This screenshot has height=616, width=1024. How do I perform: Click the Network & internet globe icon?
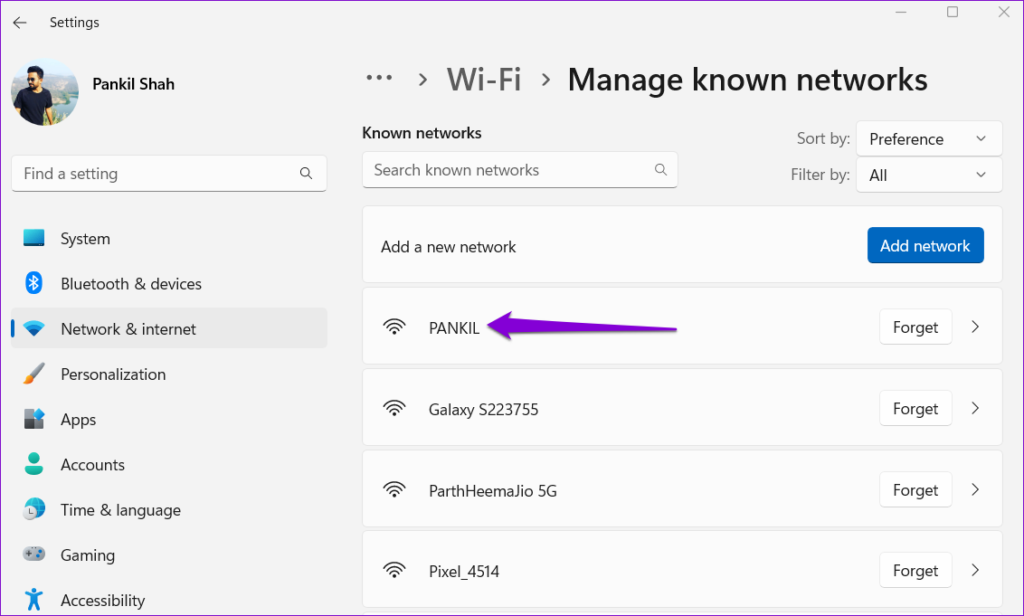click(x=34, y=328)
